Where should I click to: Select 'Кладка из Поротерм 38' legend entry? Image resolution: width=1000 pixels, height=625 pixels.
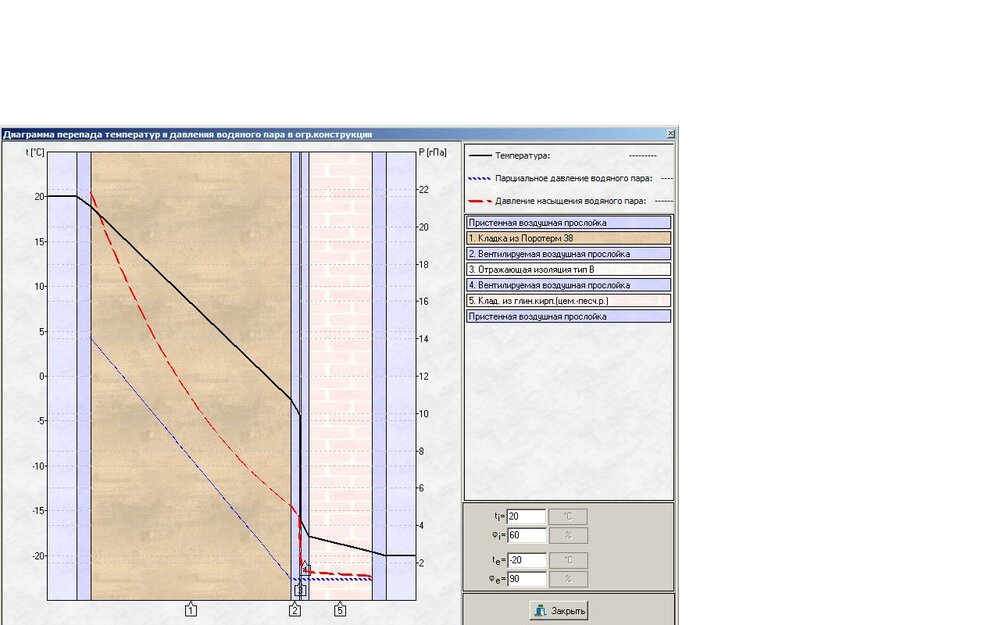pos(567,239)
